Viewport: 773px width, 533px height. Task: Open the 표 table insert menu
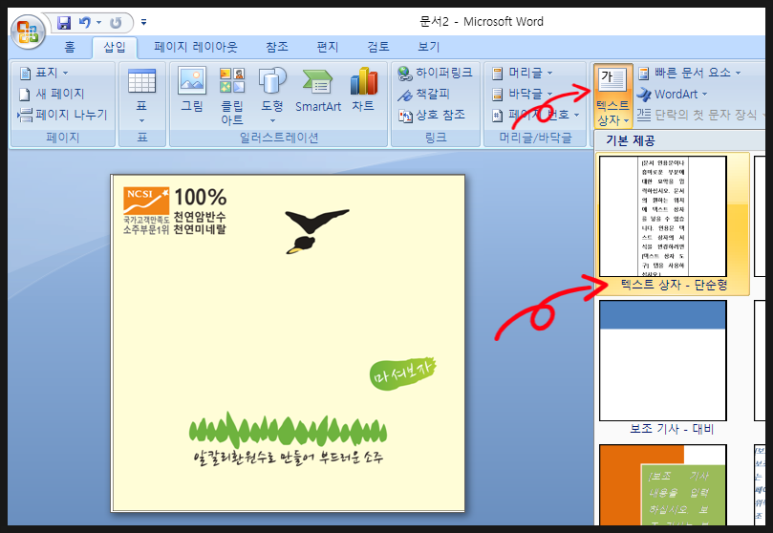pos(141,95)
